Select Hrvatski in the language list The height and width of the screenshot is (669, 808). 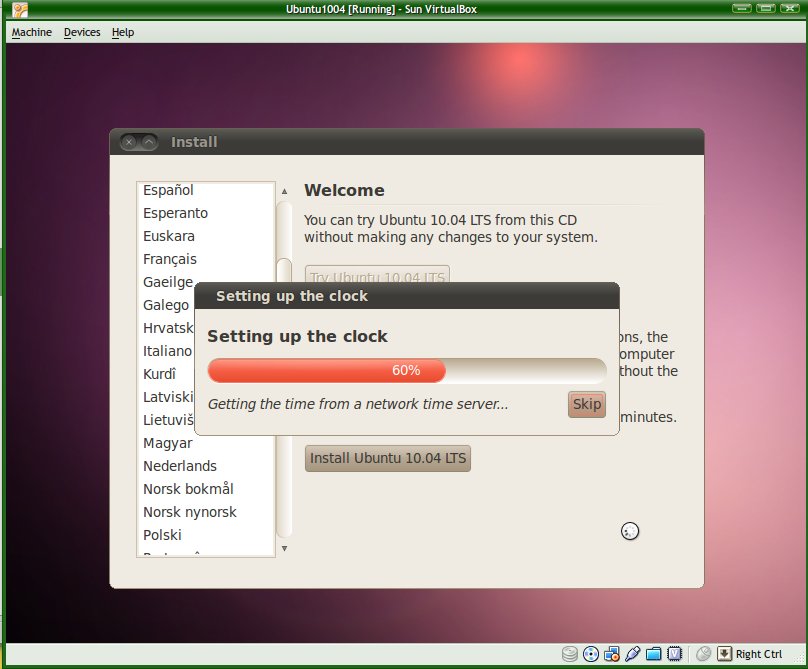(x=168, y=328)
